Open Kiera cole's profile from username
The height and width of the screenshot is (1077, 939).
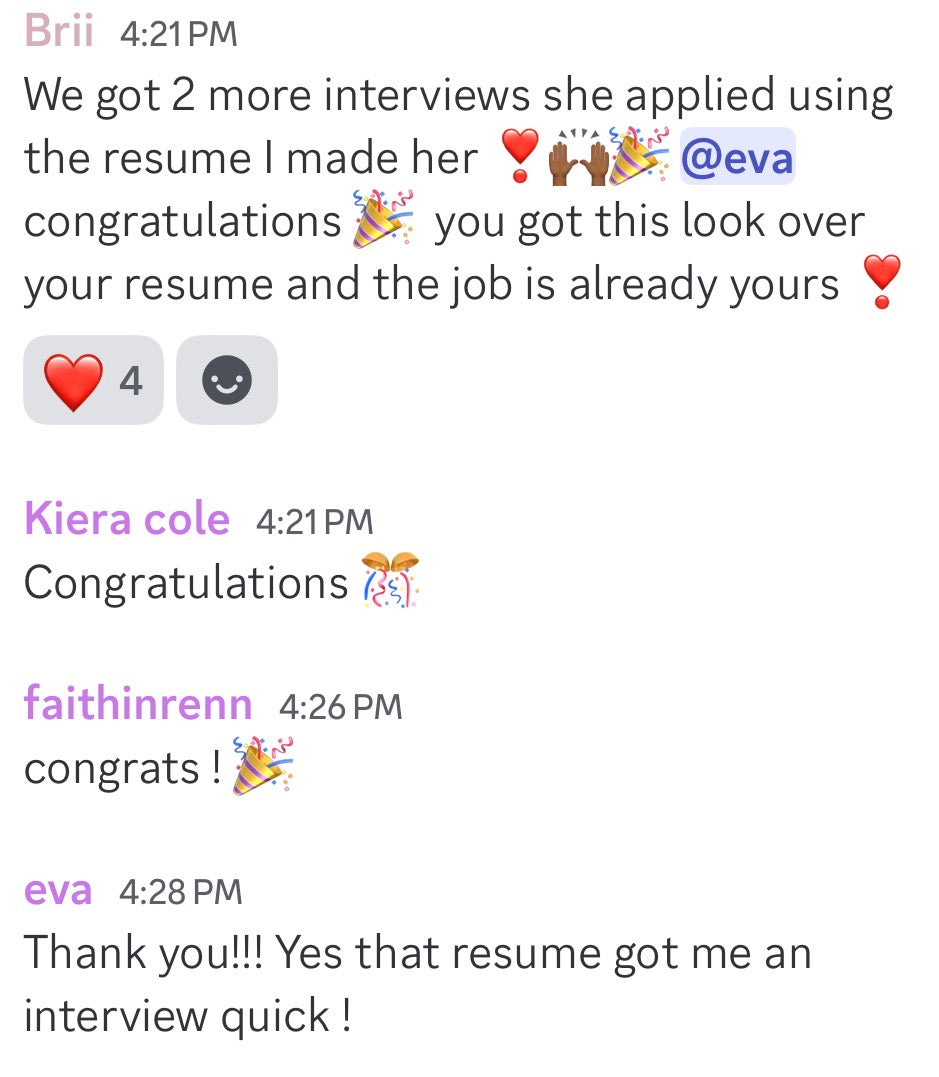click(127, 519)
